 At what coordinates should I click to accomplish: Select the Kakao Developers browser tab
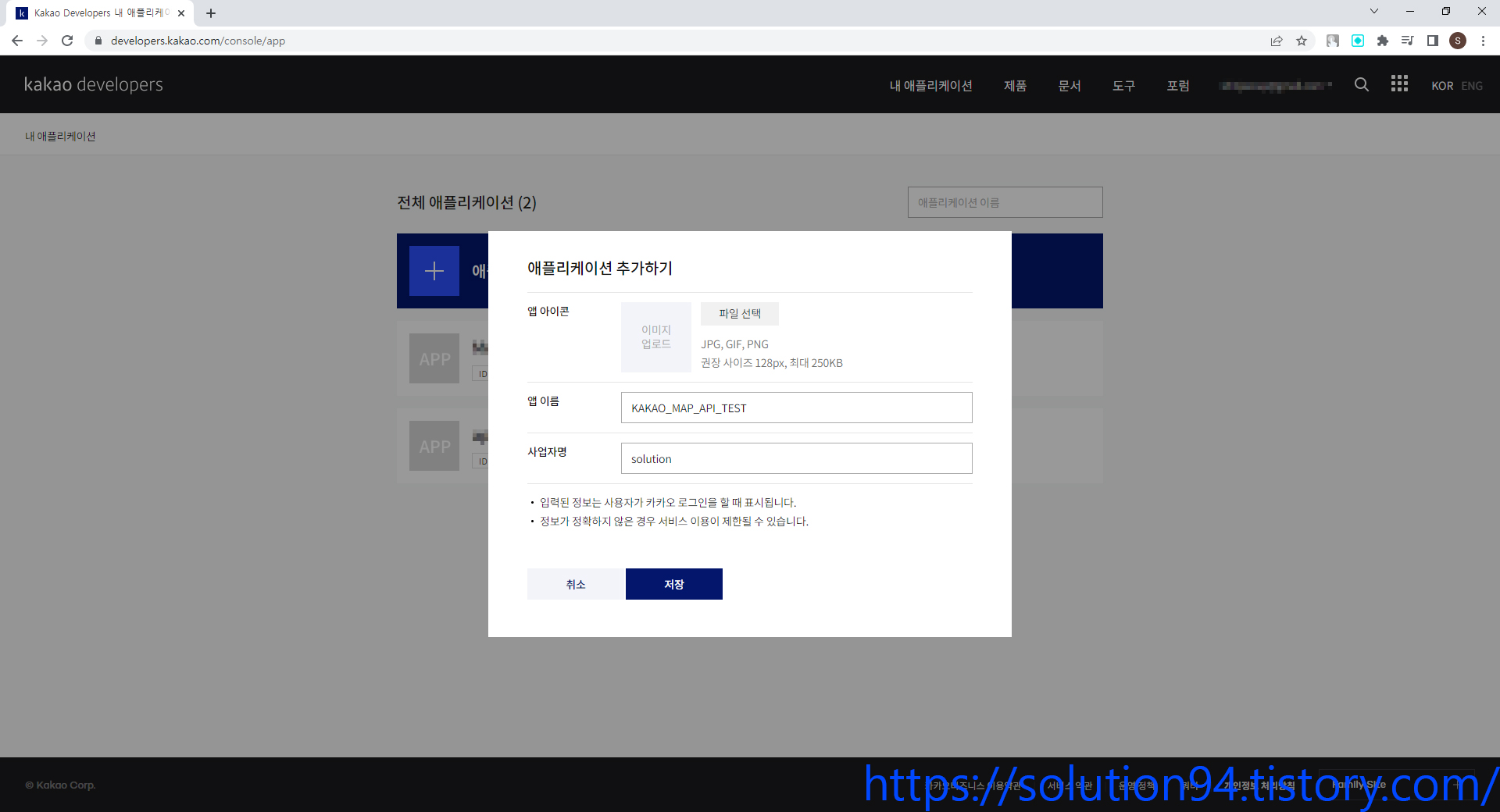(x=100, y=13)
